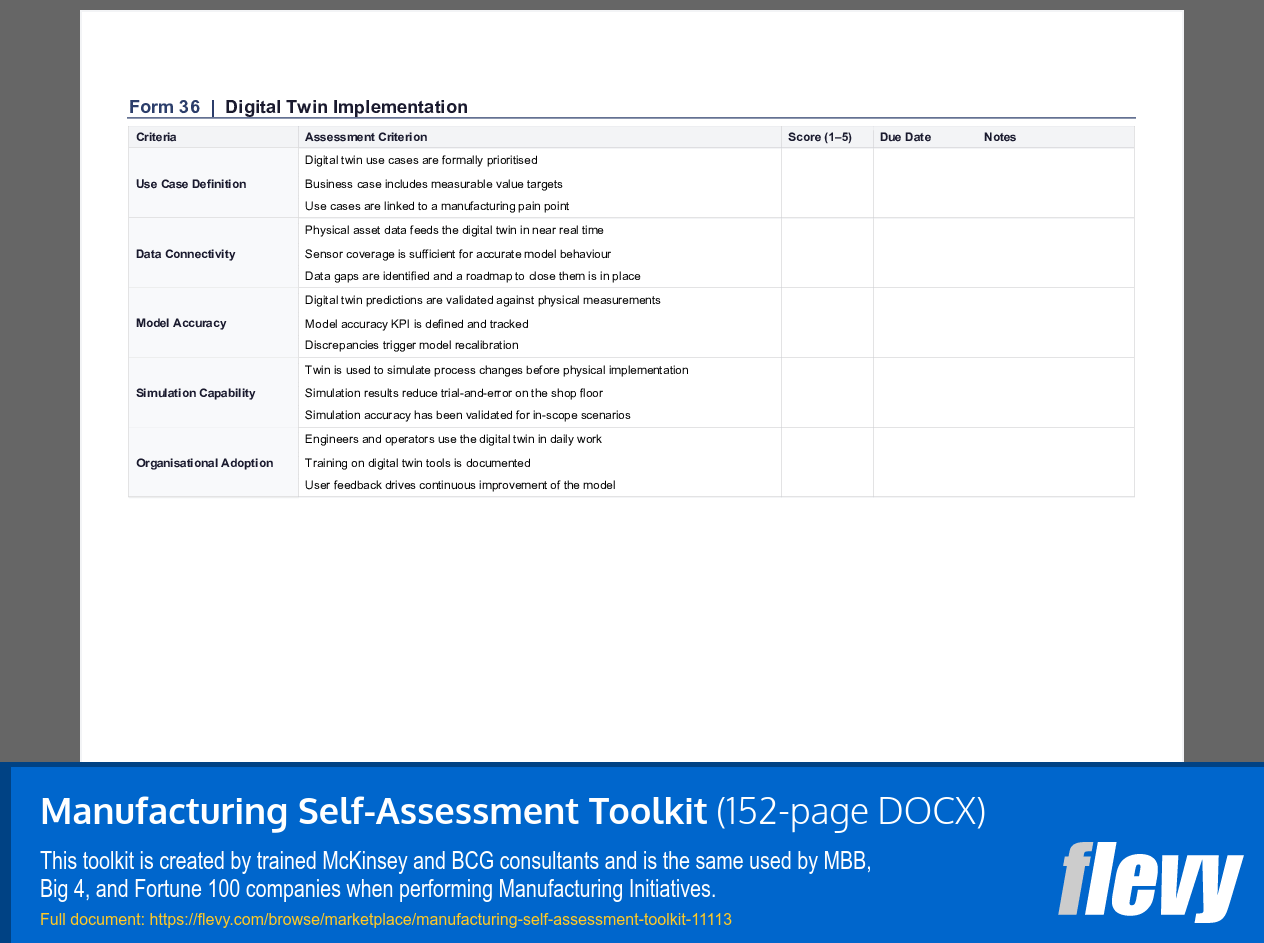Click the Score cell for Model Accuracy
Viewport: 1264px width, 943px height.
point(827,322)
